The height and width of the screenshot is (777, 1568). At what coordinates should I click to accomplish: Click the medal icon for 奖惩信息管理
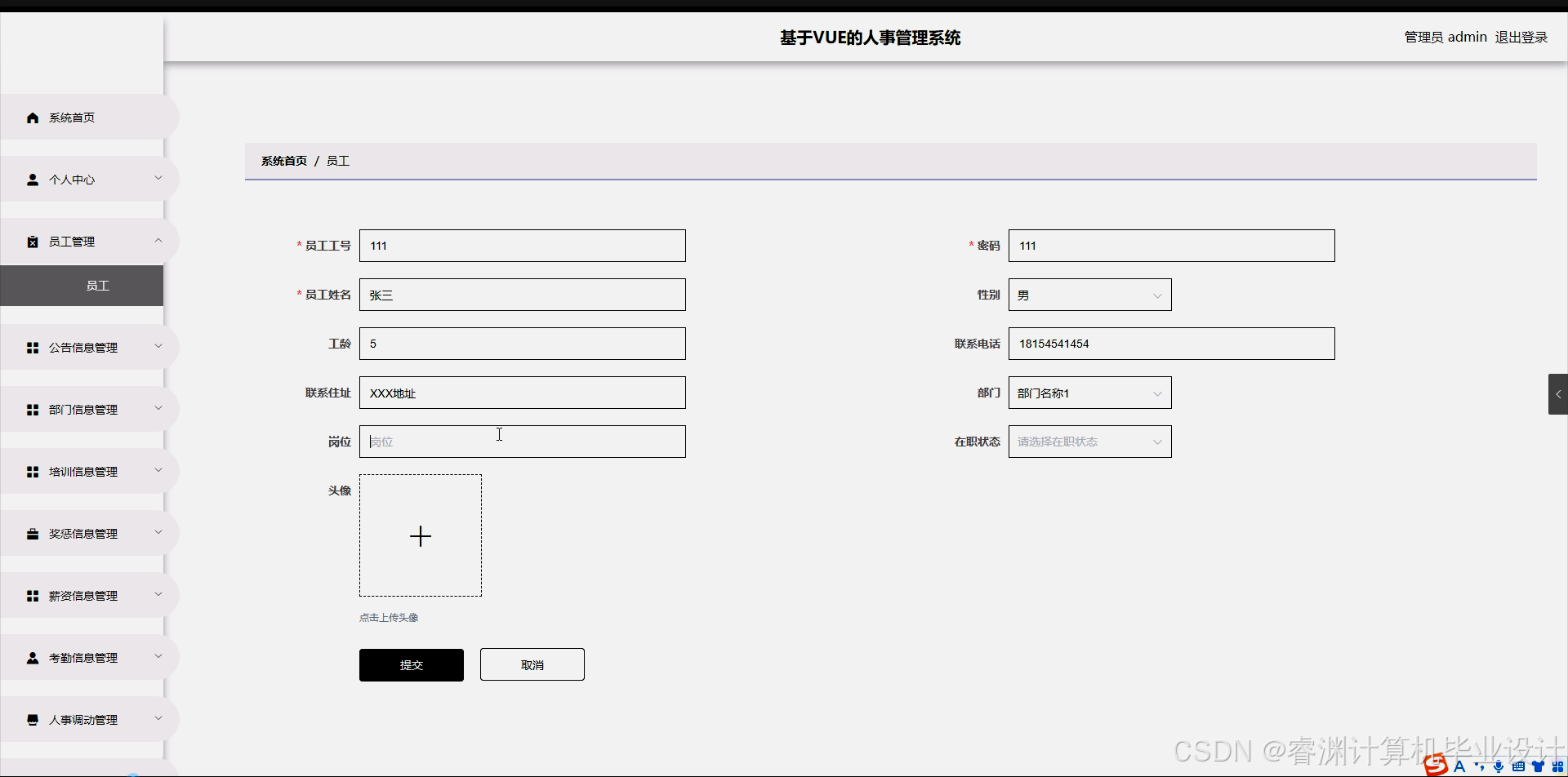[x=33, y=533]
